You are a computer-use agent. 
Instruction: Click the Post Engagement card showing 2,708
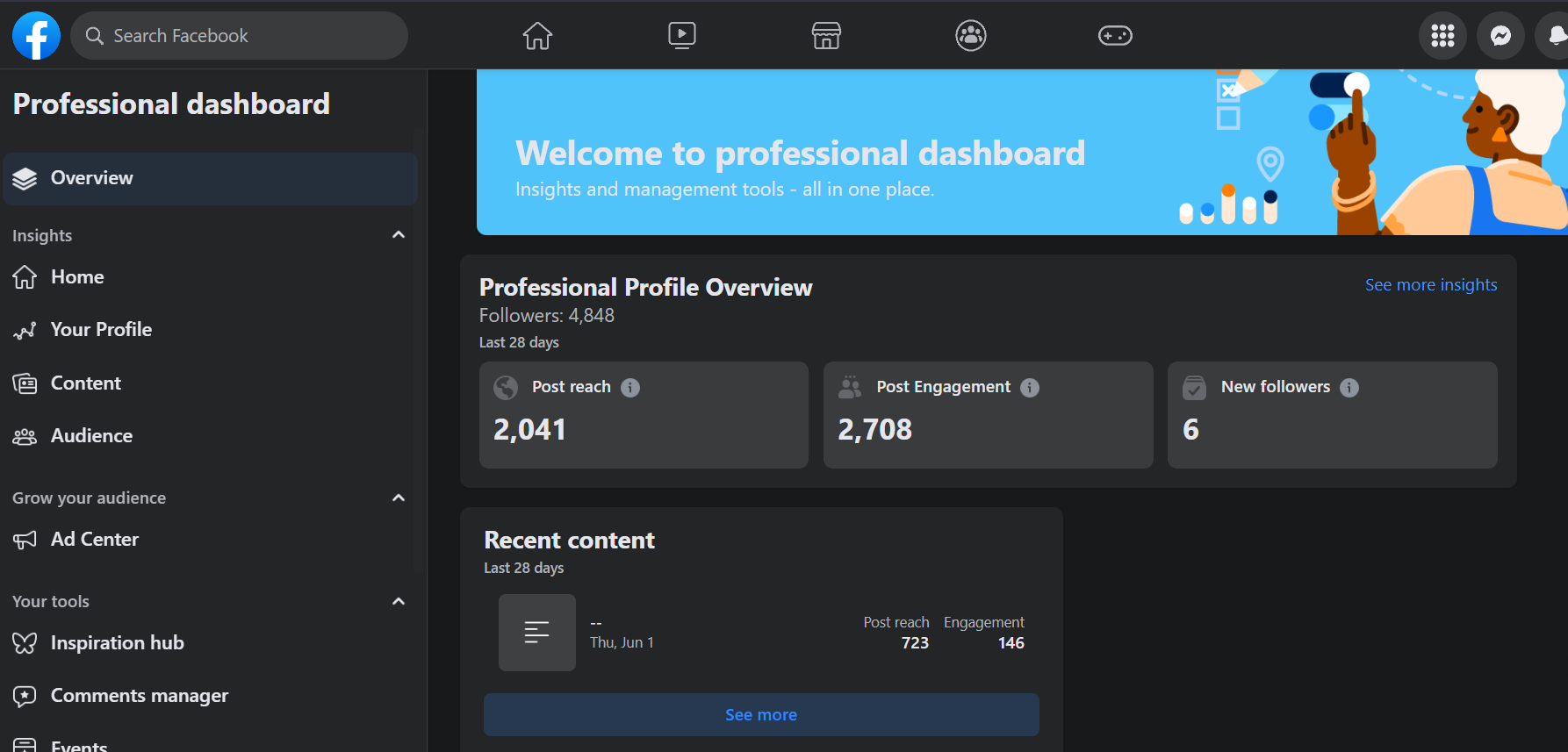coord(988,415)
